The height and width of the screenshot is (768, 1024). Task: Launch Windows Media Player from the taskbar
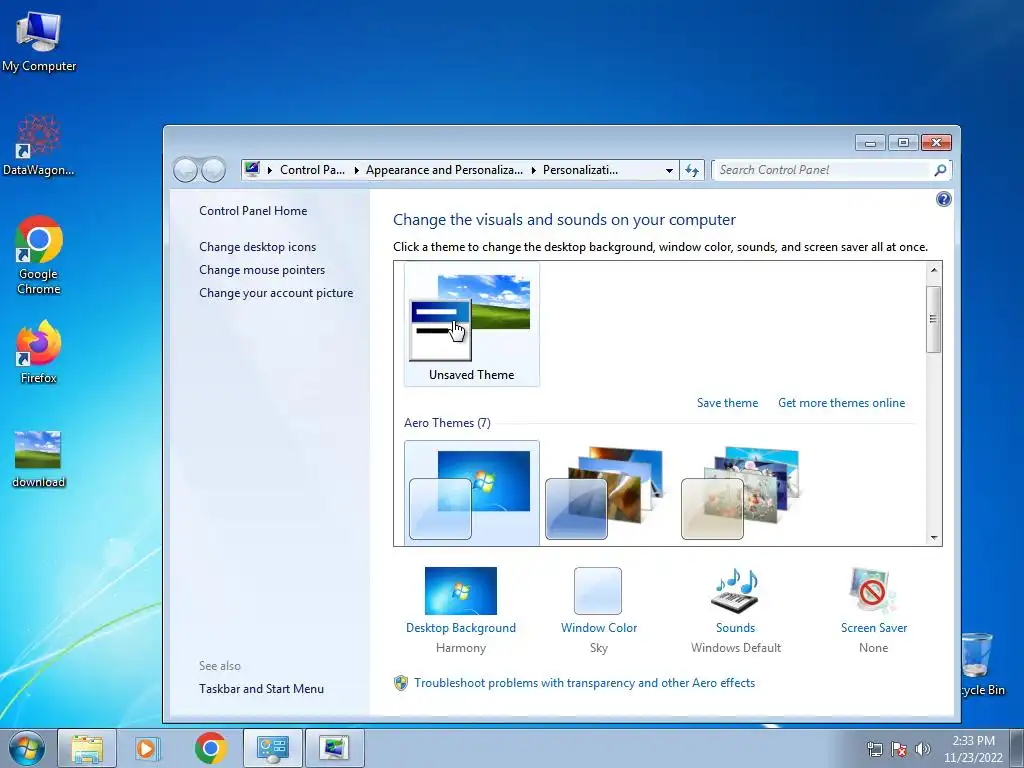click(148, 748)
